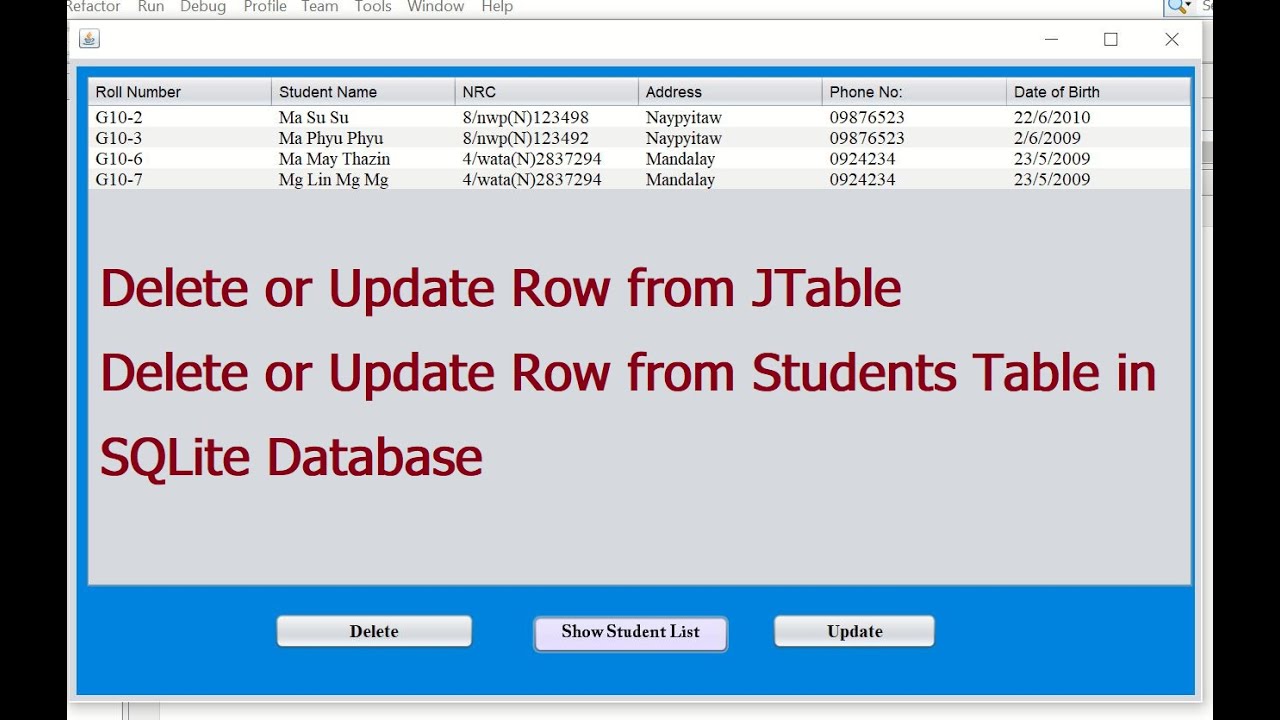
Task: Click the Address column header
Action: [730, 92]
